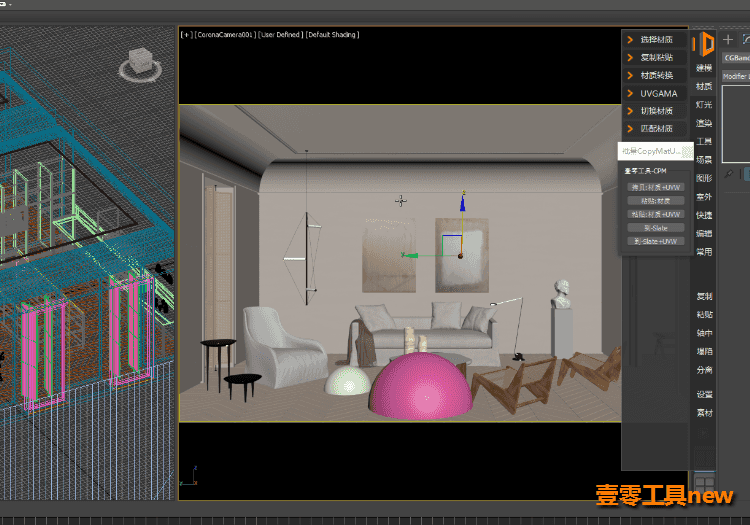Viewport: 750px width, 525px height.
Task: Switch to the 渲染 tab
Action: point(704,123)
